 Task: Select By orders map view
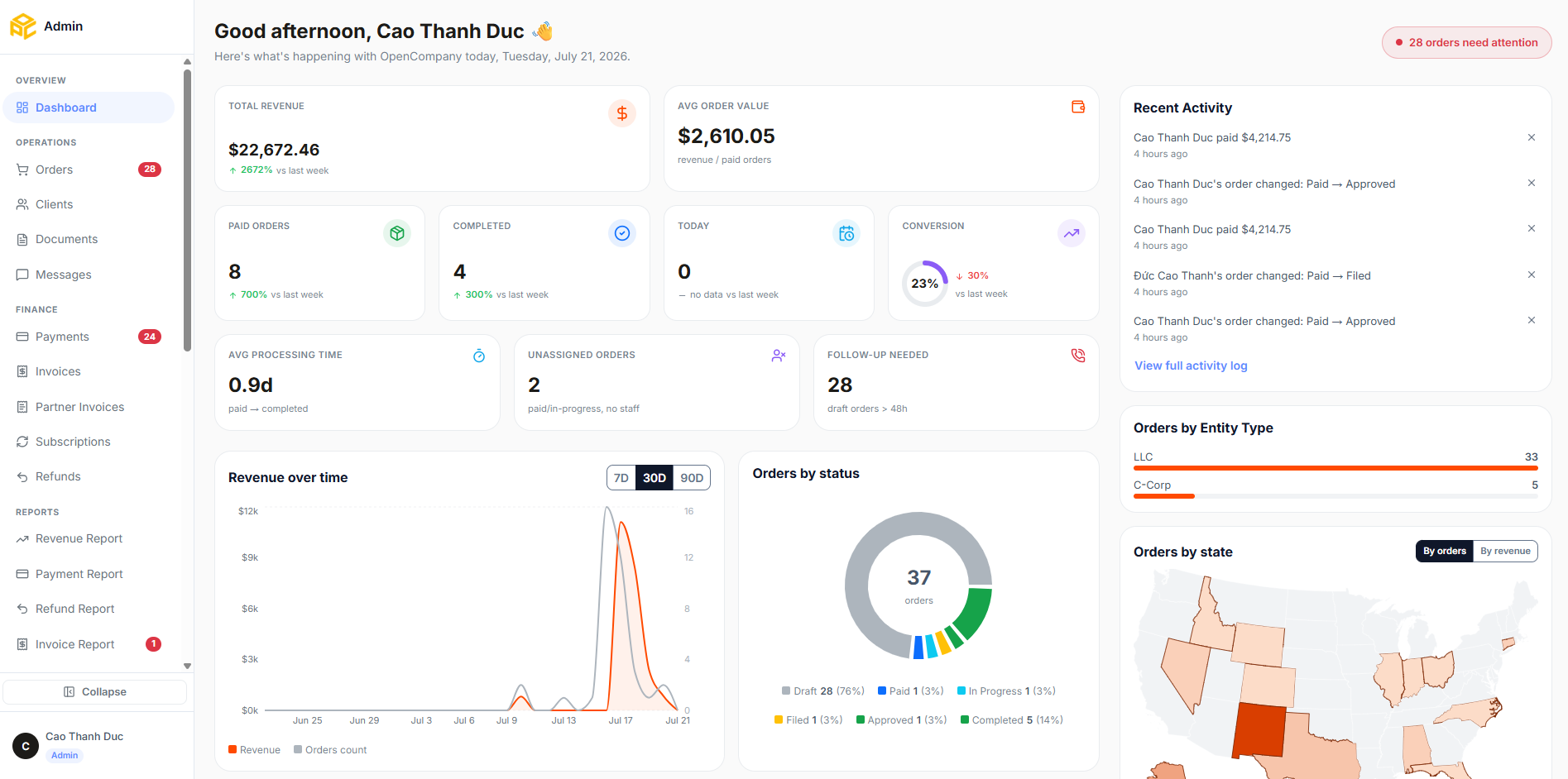click(x=1445, y=551)
